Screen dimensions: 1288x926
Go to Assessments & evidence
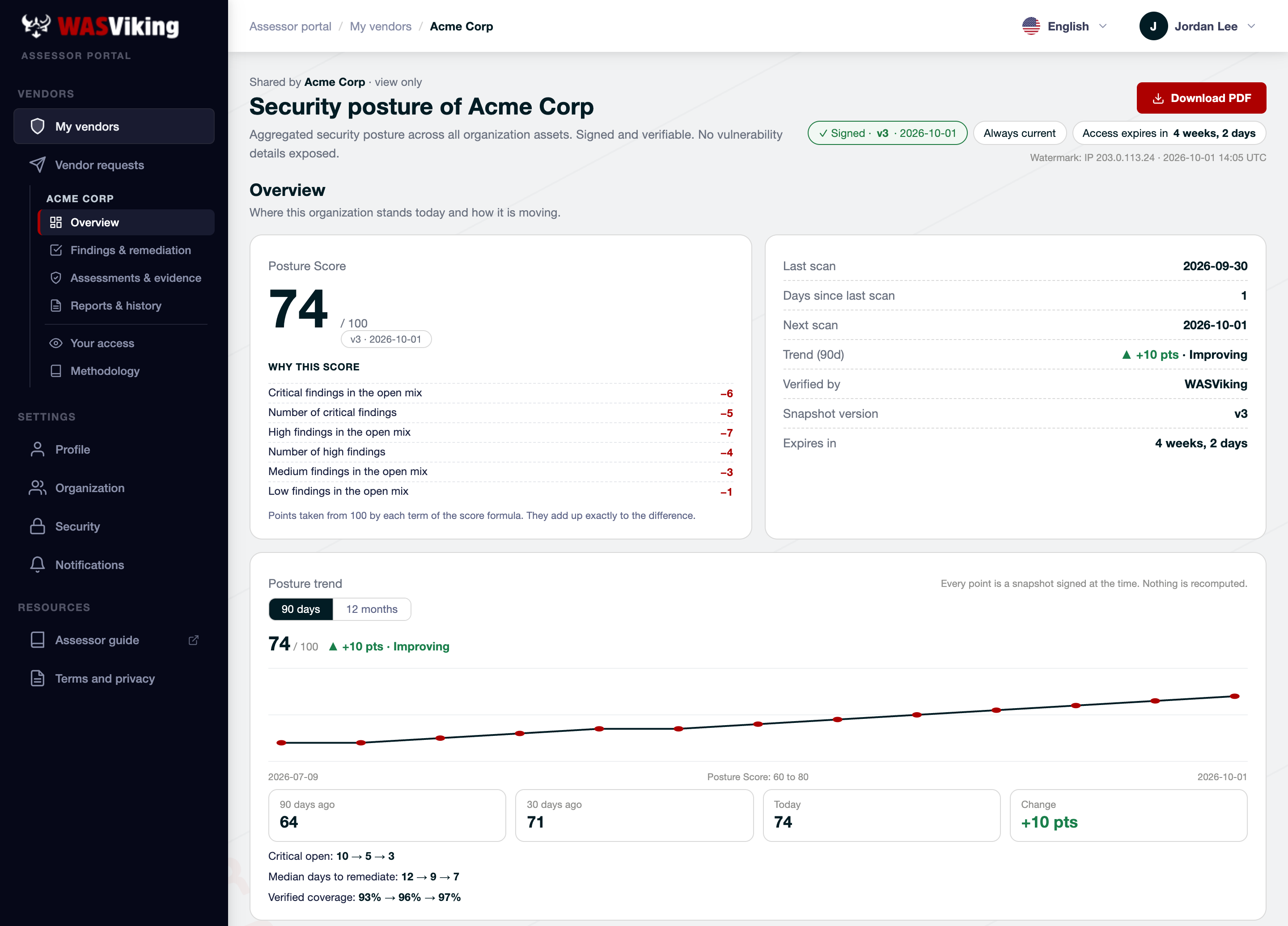[x=126, y=278]
